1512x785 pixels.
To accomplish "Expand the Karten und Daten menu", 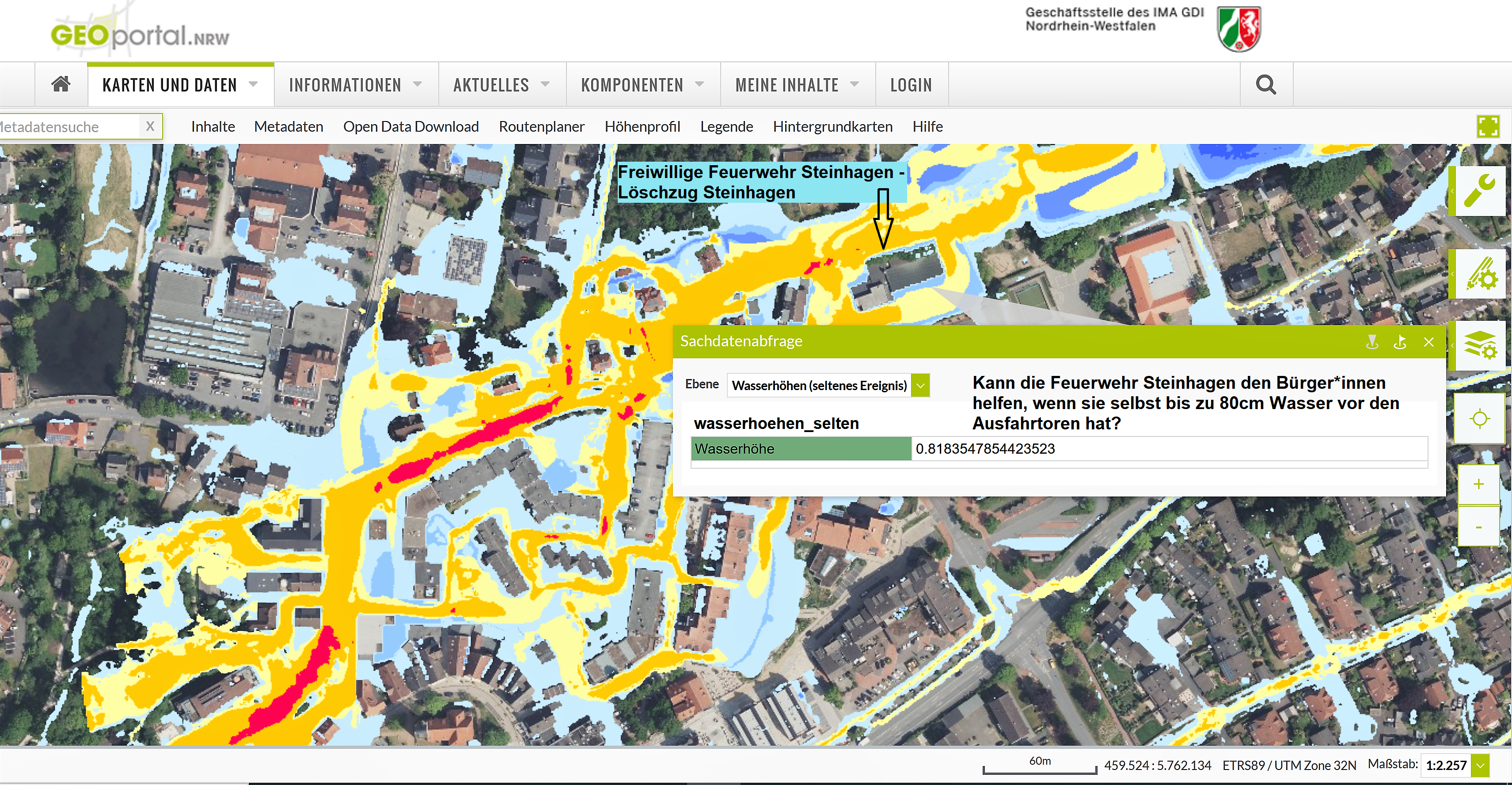I will tap(180, 85).
